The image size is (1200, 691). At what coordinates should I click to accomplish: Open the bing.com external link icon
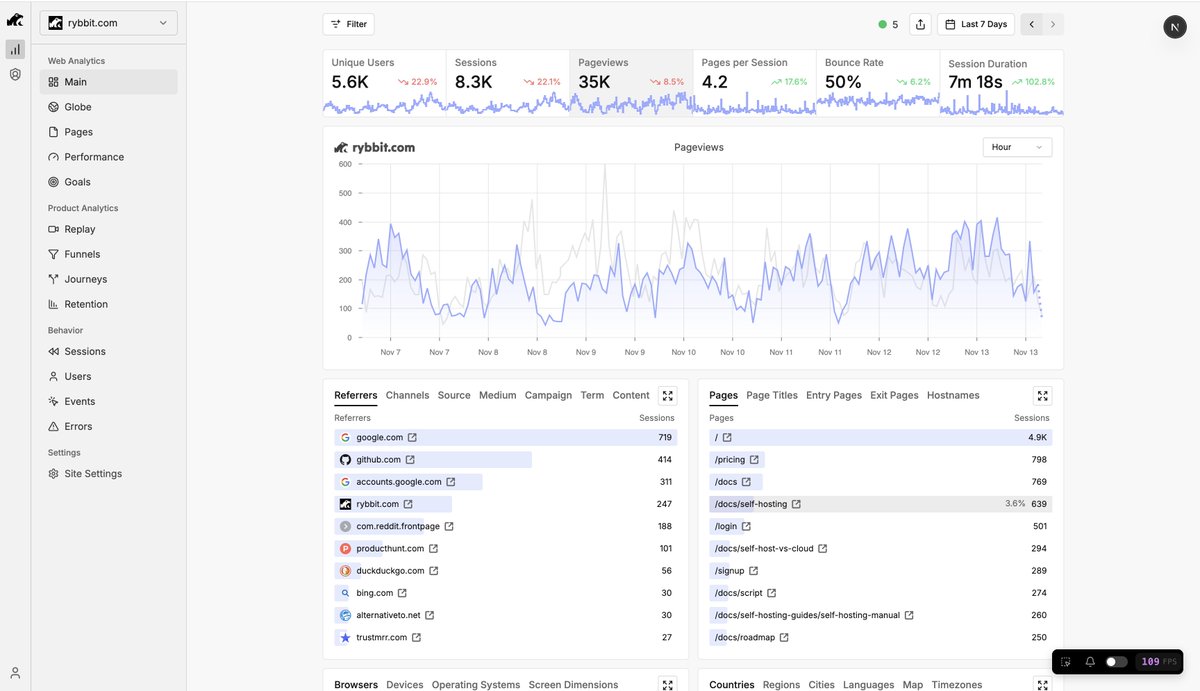[x=402, y=593]
